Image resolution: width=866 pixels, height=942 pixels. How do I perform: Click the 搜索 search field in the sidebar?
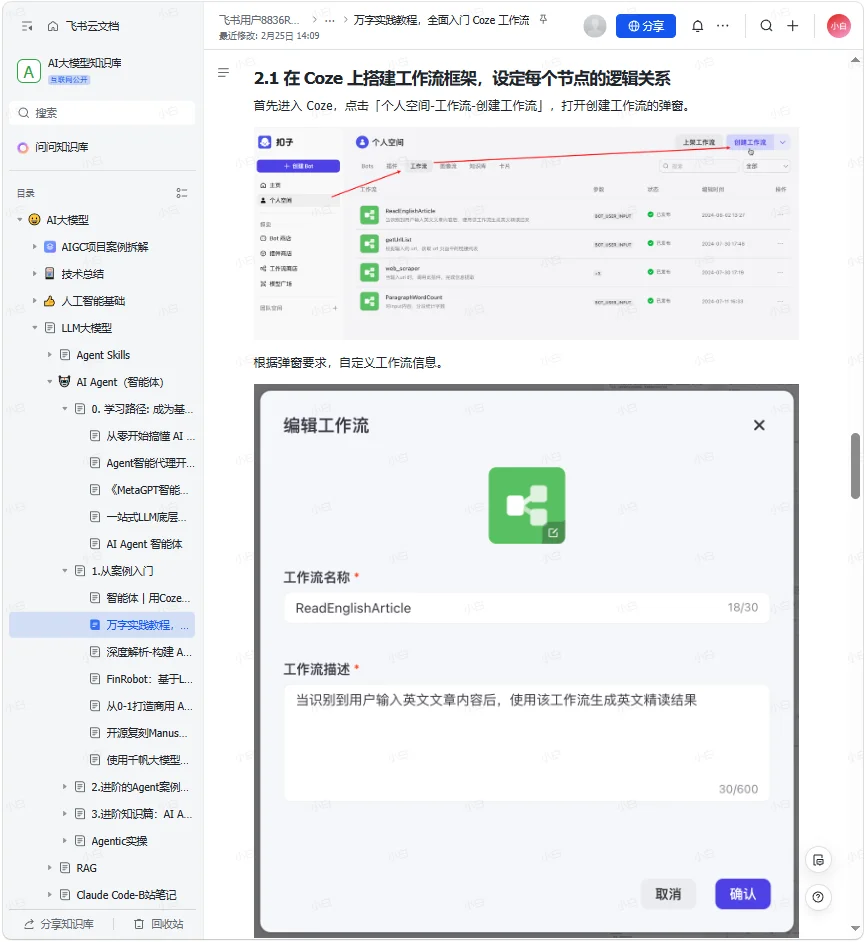[x=102, y=113]
